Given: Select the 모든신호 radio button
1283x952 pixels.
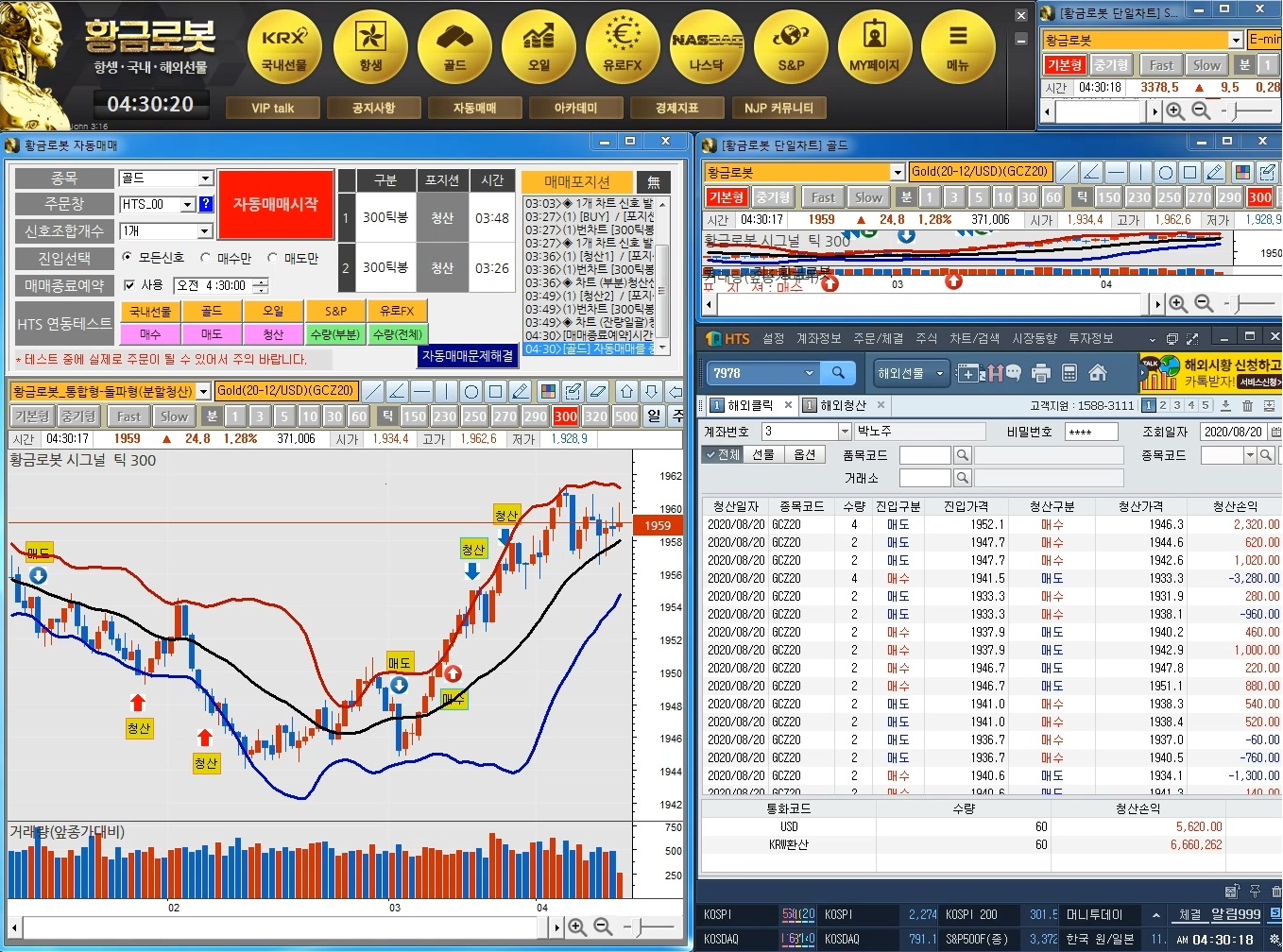Looking at the screenshot, I should coord(128,257).
